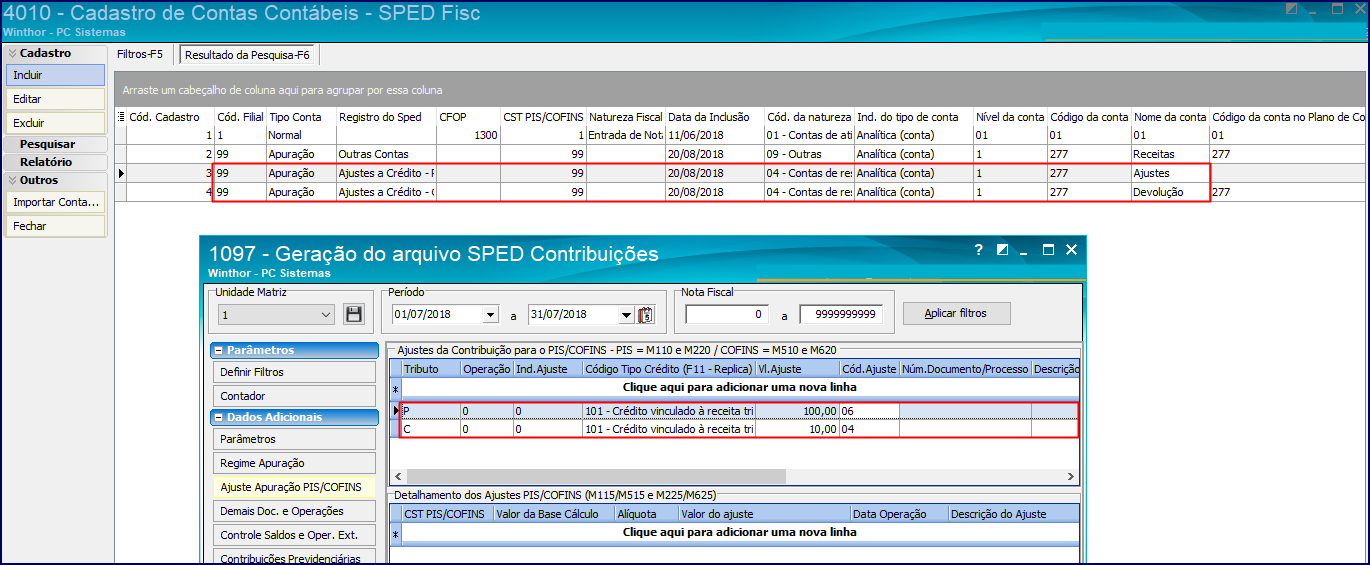Open Demais Doc. e Operações

pyautogui.click(x=293, y=511)
